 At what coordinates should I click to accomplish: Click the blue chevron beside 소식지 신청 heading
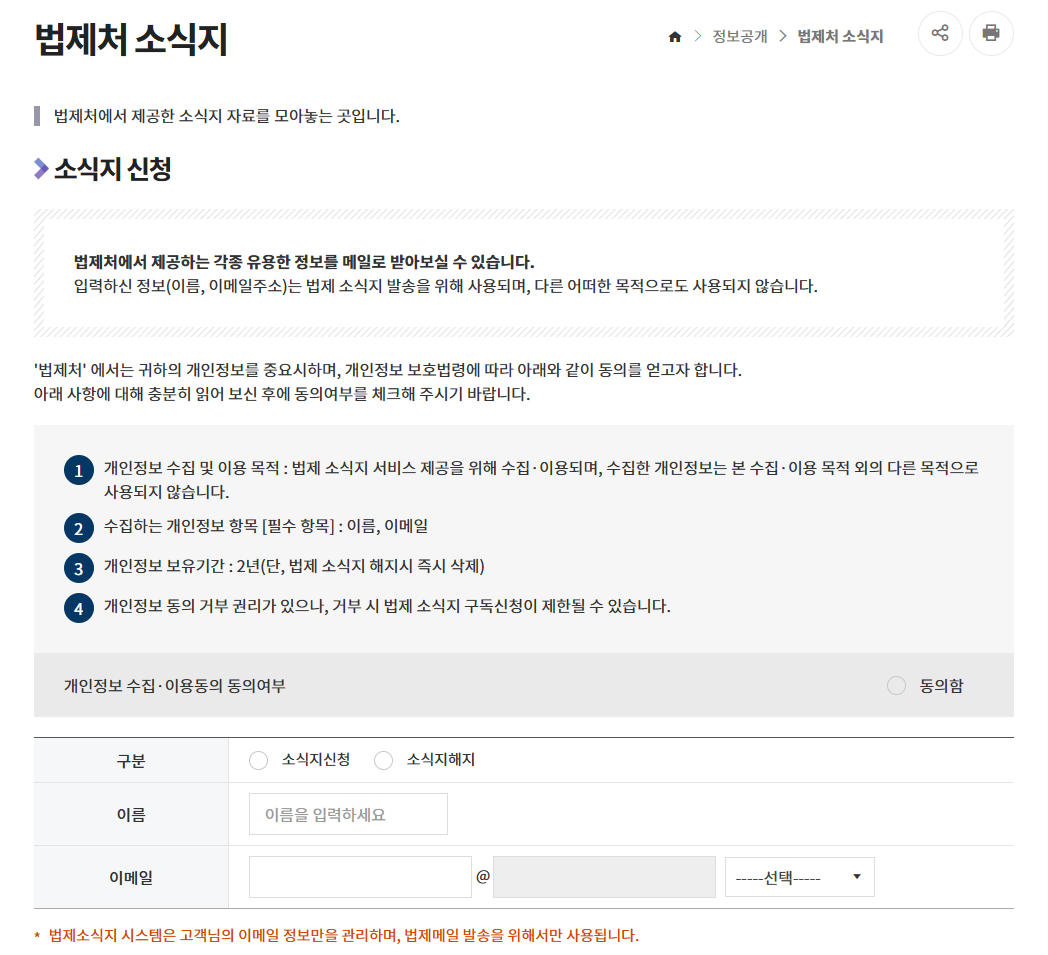tap(39, 167)
